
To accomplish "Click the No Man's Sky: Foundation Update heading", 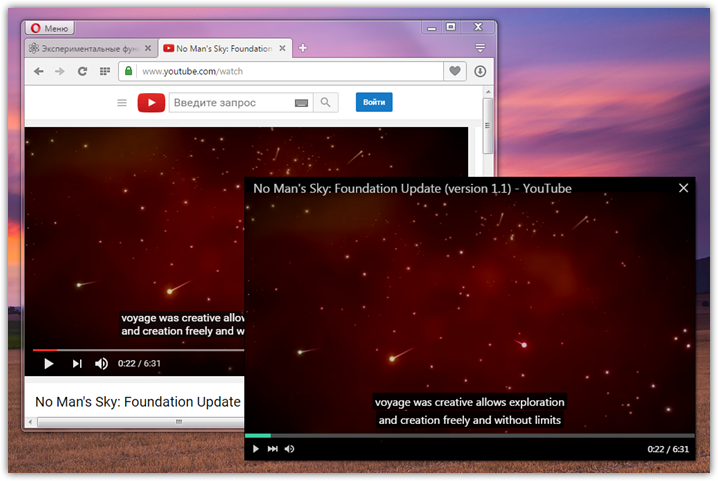I will [x=138, y=402].
